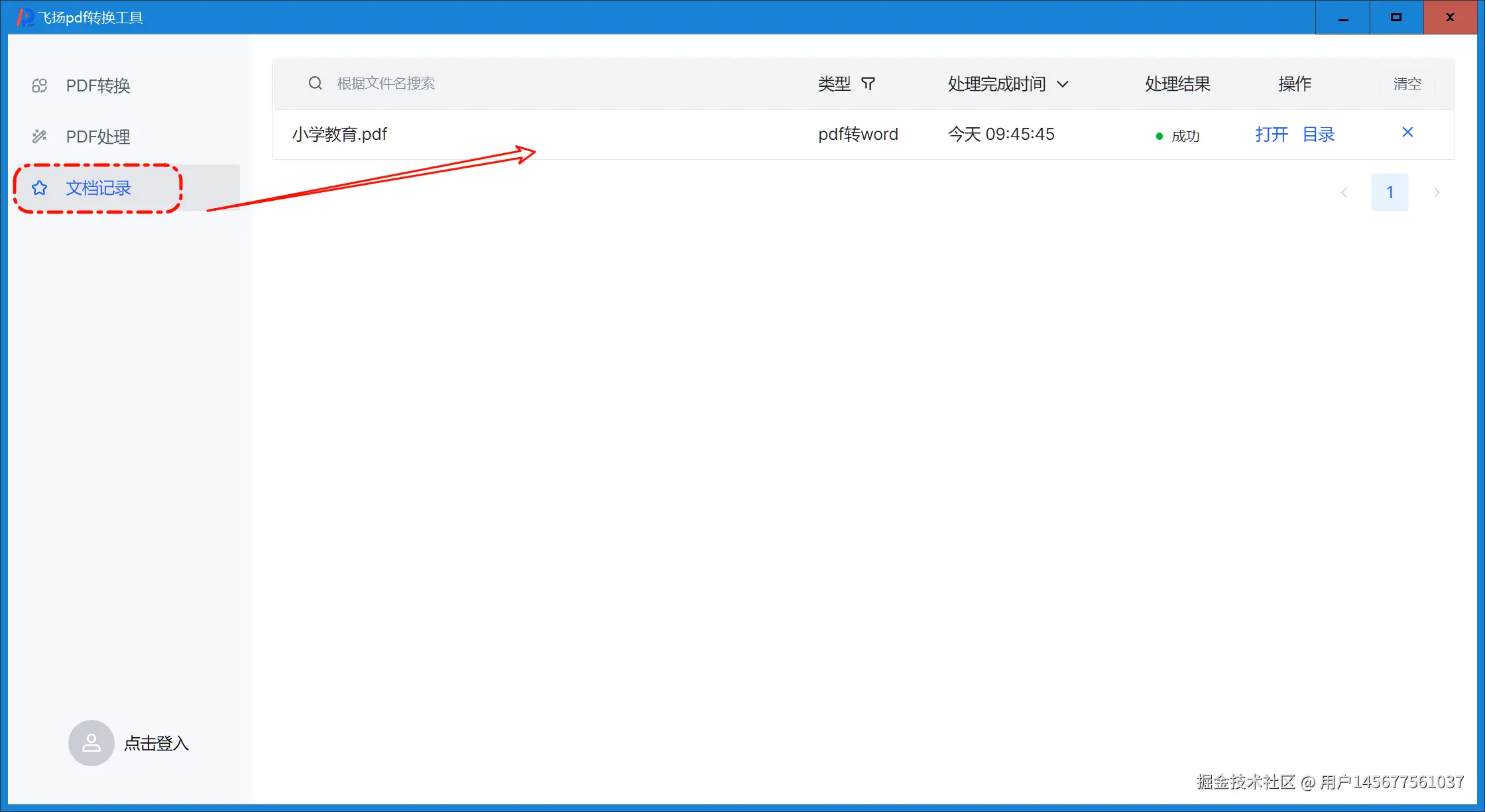The image size is (1485, 812).
Task: Click the user avatar icon
Action: tap(91, 743)
